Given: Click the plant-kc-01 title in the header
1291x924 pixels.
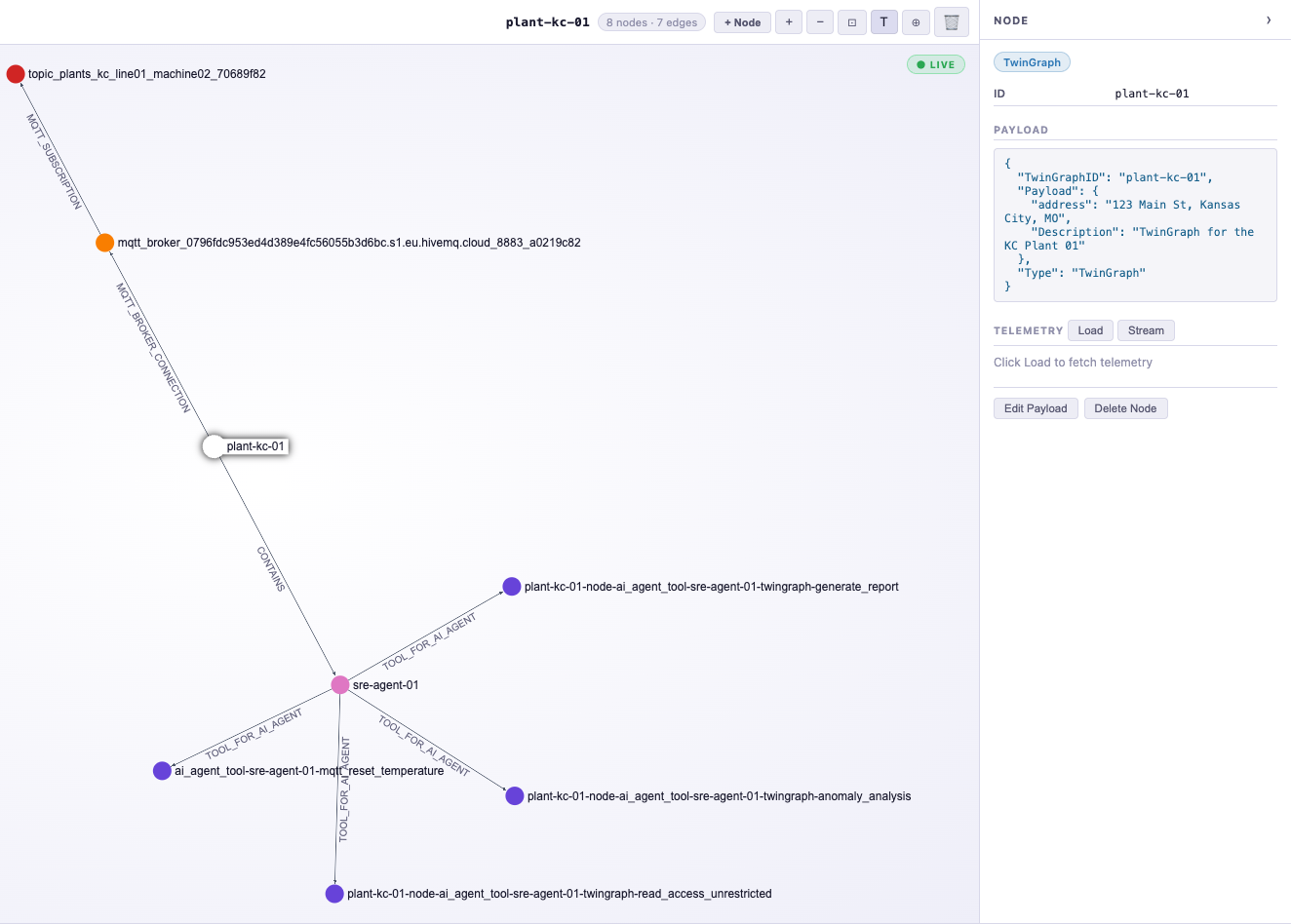Looking at the screenshot, I should [x=547, y=21].
